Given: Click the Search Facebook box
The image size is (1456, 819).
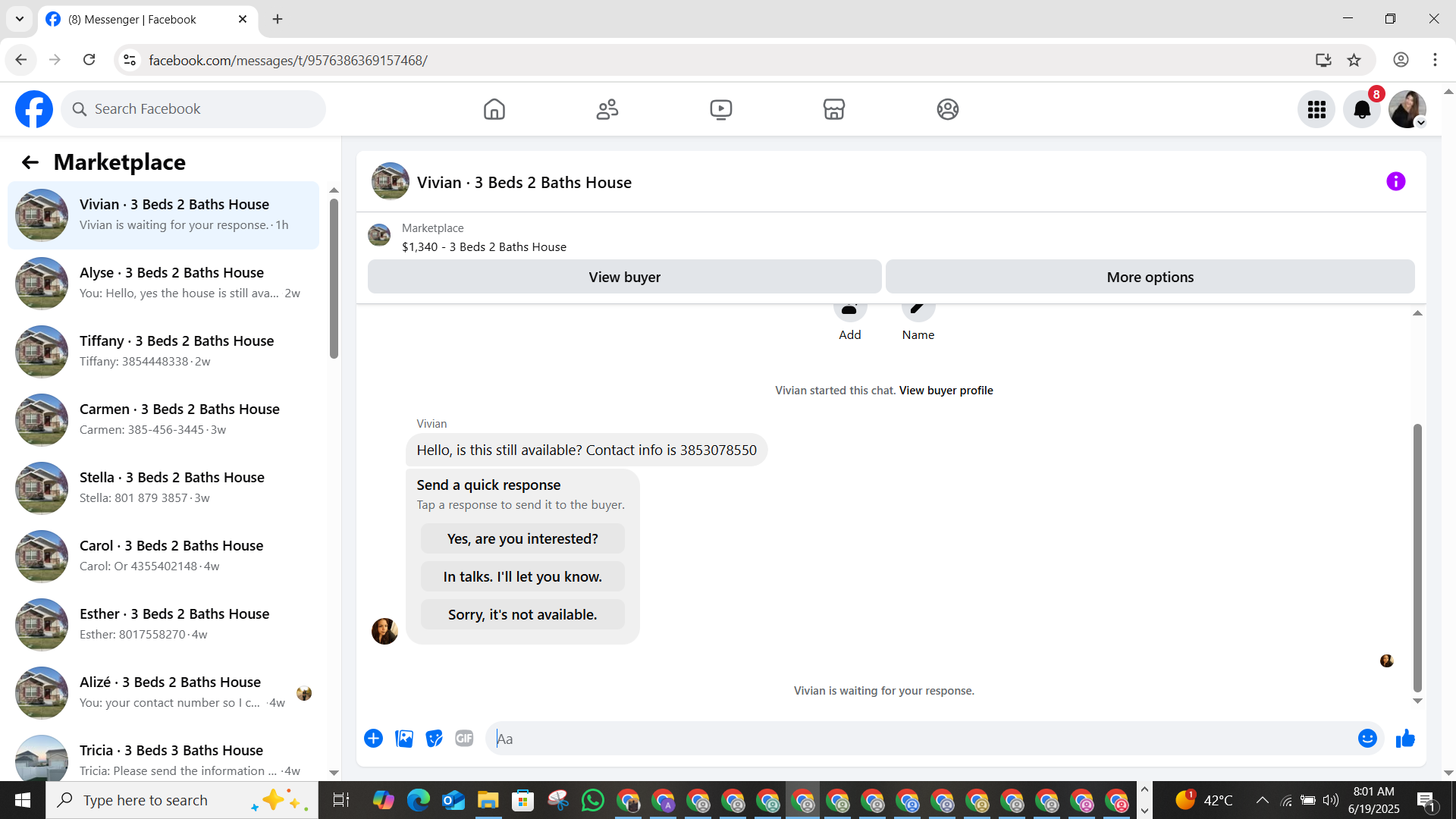Looking at the screenshot, I should 193,109.
